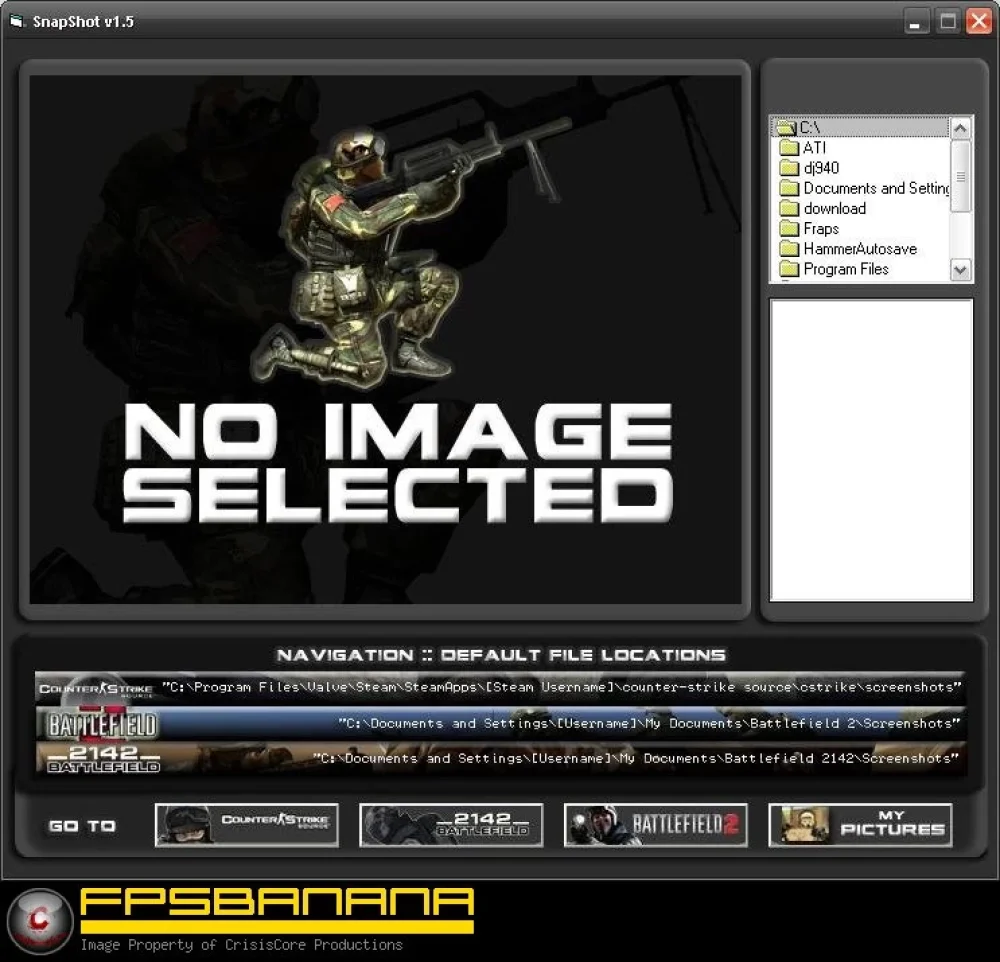Viewport: 1000px width, 962px height.
Task: Click folder list scroll down arrow
Action: (960, 270)
